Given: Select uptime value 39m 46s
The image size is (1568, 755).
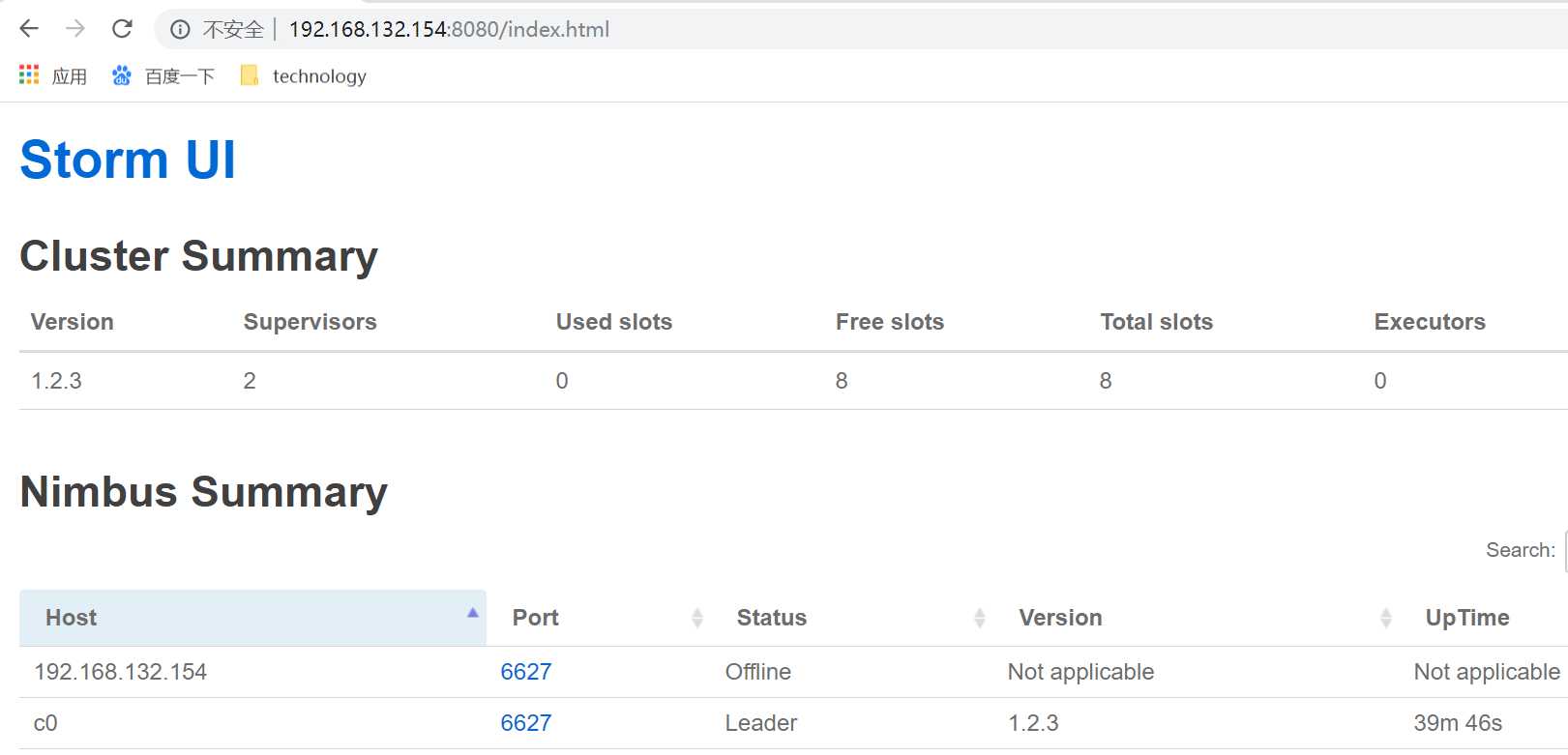Looking at the screenshot, I should 1458,723.
